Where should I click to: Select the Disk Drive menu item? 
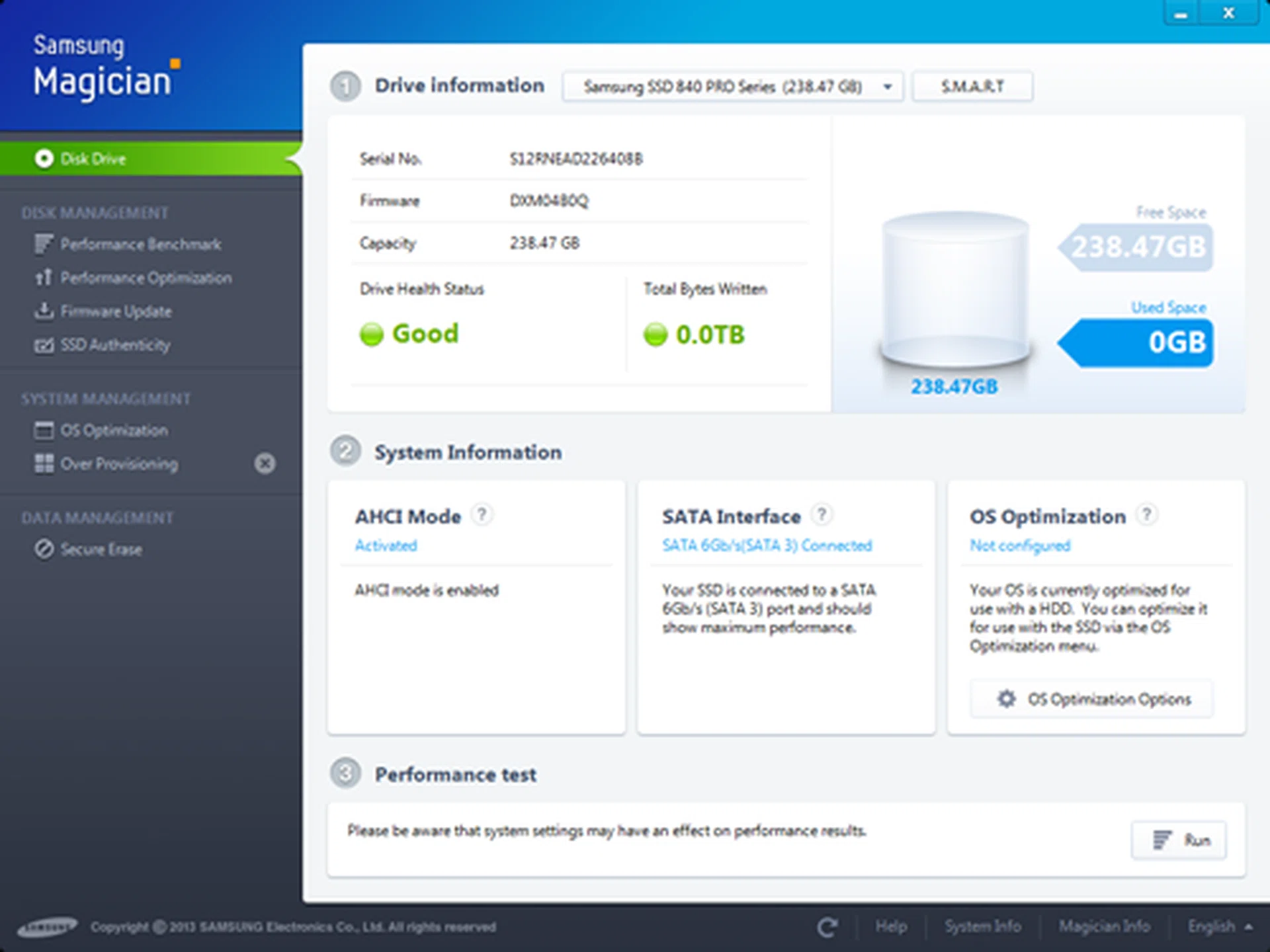coord(93,159)
